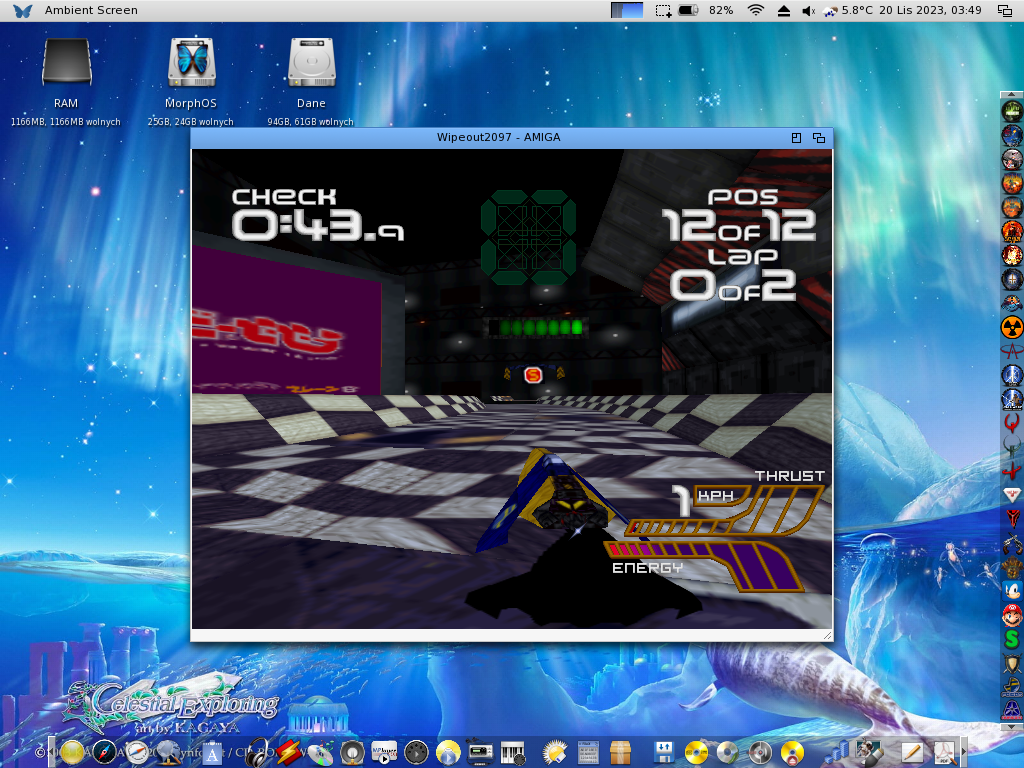Open the yellow sphere dock icon
This screenshot has height=768, width=1024.
point(72,752)
